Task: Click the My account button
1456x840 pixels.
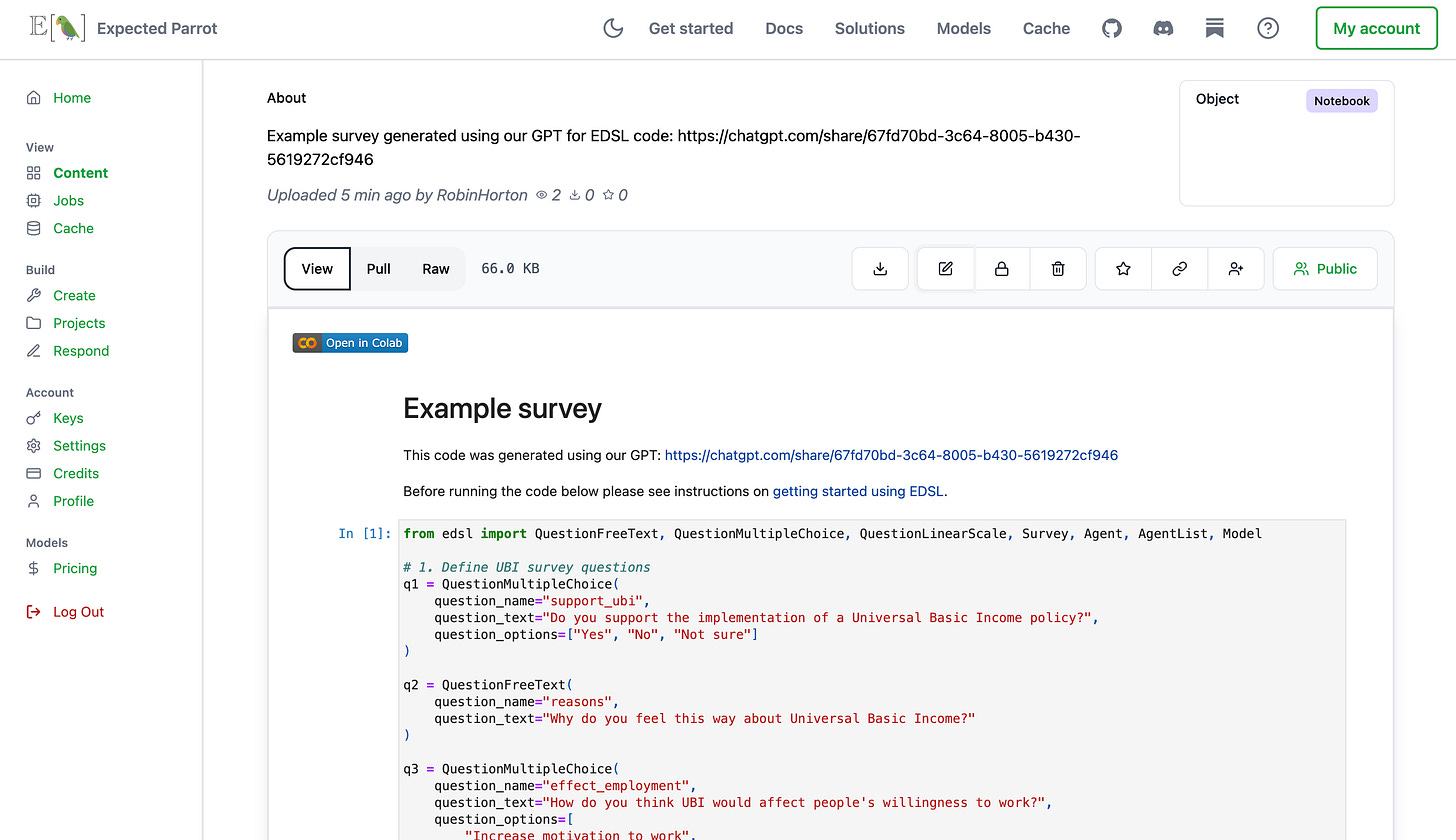Action: [1376, 28]
